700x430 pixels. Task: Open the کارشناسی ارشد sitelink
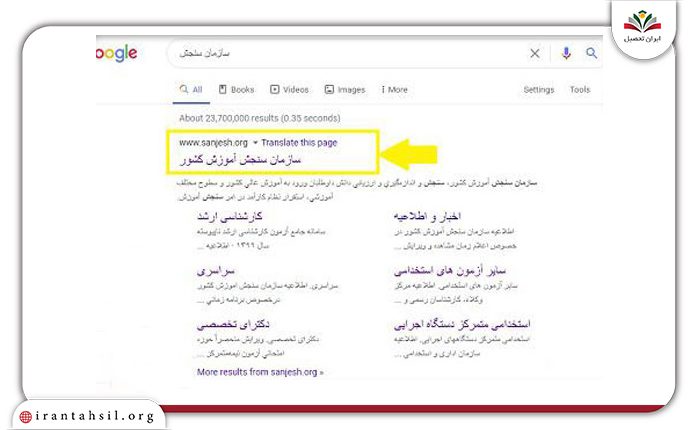coord(229,217)
